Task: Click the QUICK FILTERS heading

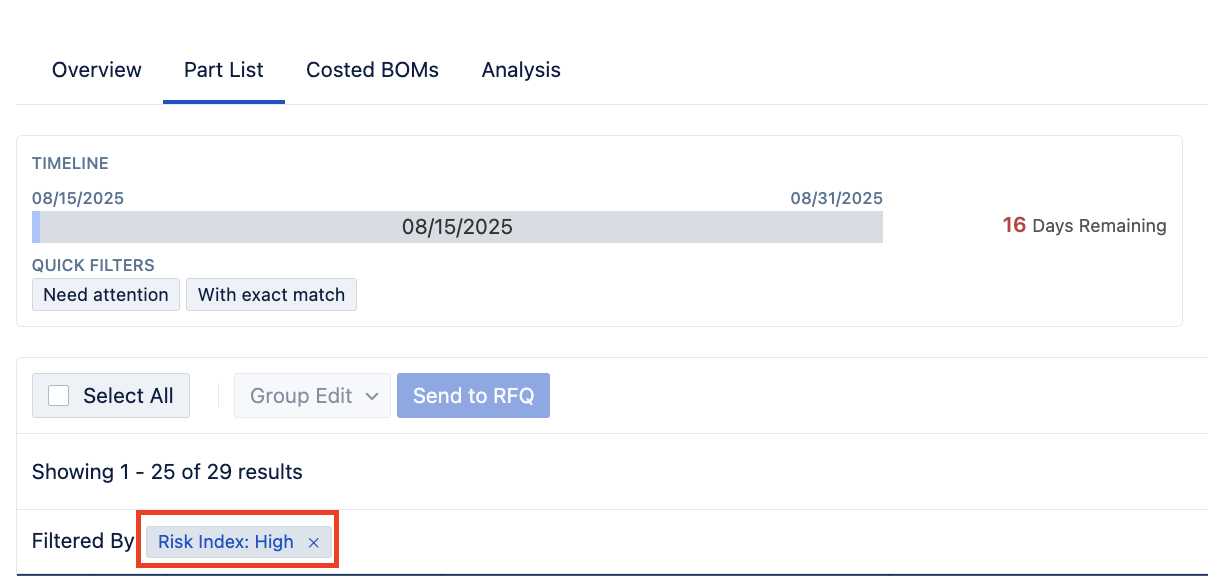Action: point(93,266)
